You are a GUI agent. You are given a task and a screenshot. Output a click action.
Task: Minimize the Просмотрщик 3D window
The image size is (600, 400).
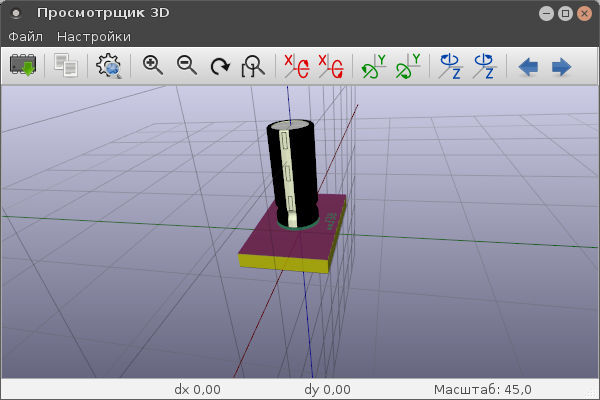546,14
